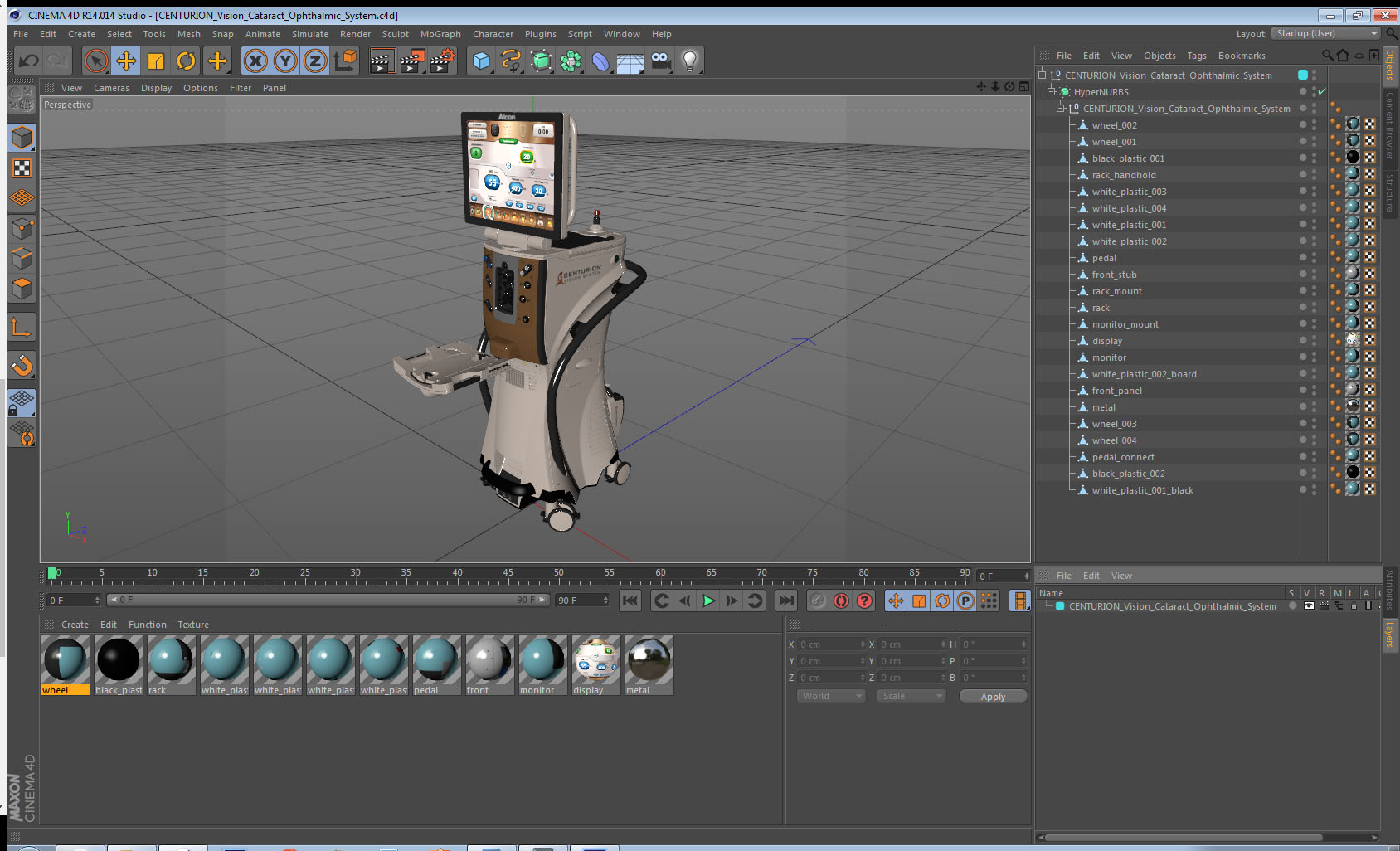The width and height of the screenshot is (1400, 851).
Task: Toggle HyperNURBS green enable checkmark
Action: click(1322, 92)
